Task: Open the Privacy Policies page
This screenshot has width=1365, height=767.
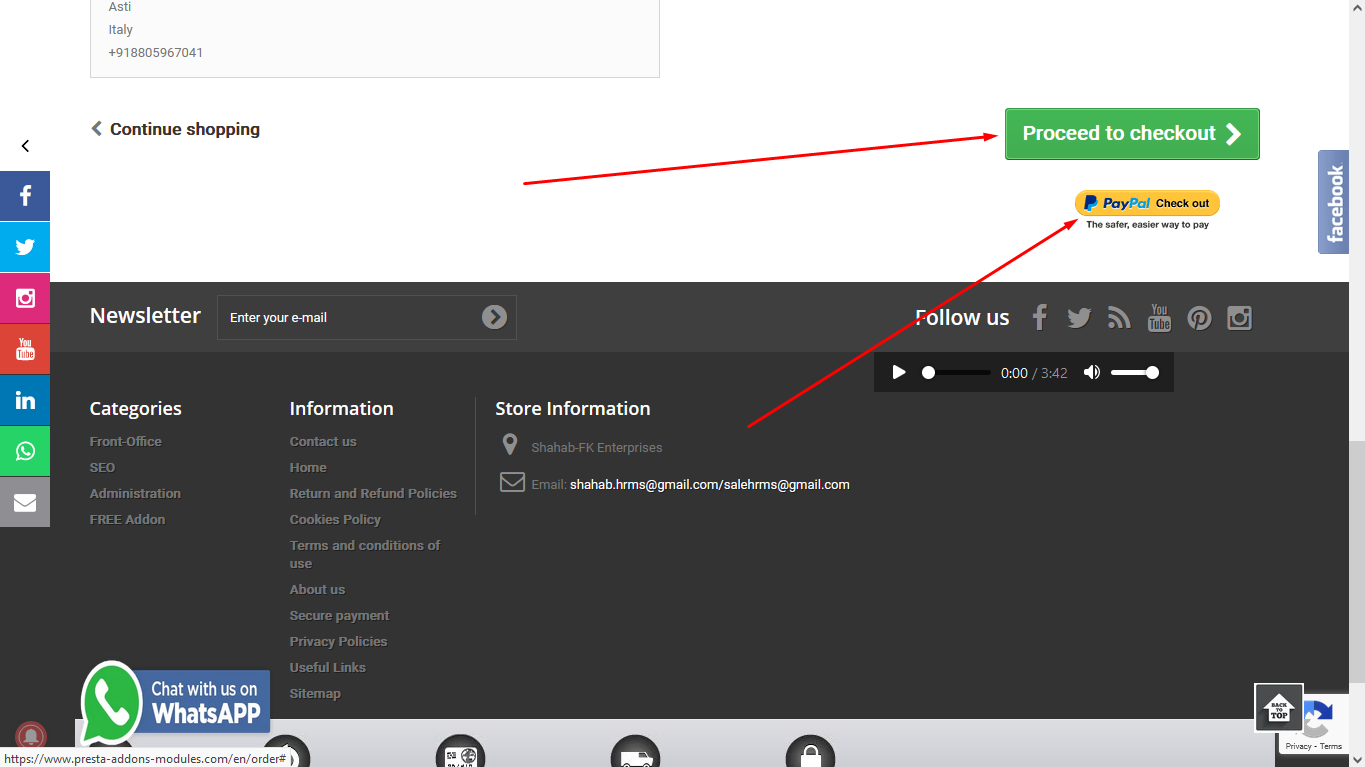Action: [x=338, y=641]
